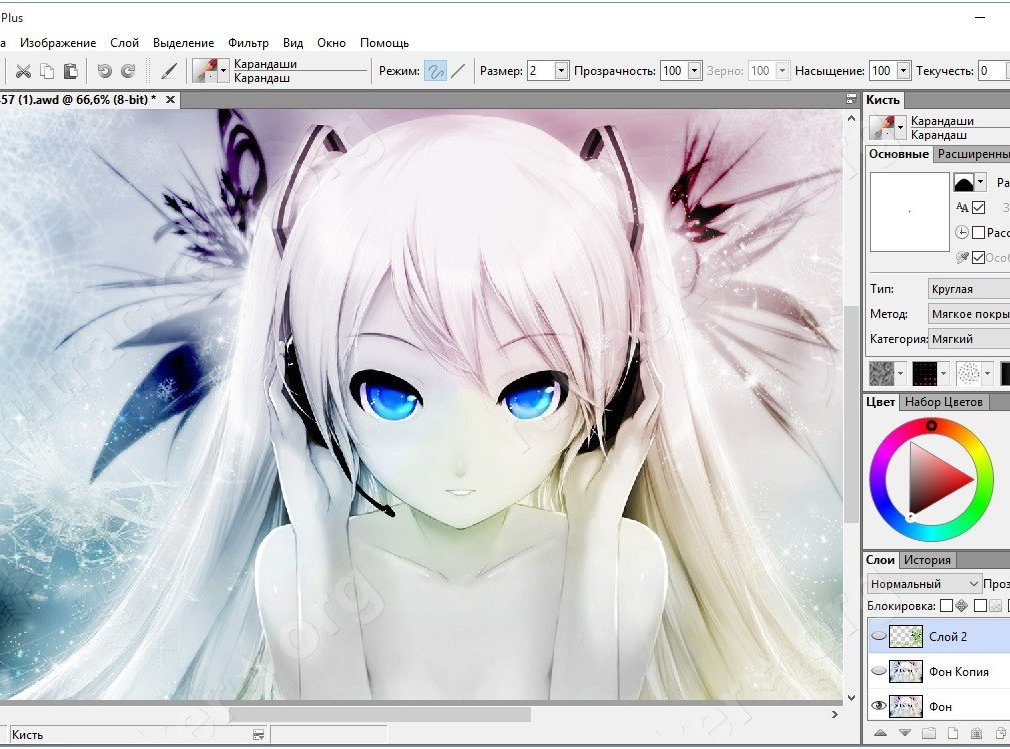Screen dimensions: 1010x749
Task: Open the Фильтр menu
Action: pyautogui.click(x=248, y=43)
